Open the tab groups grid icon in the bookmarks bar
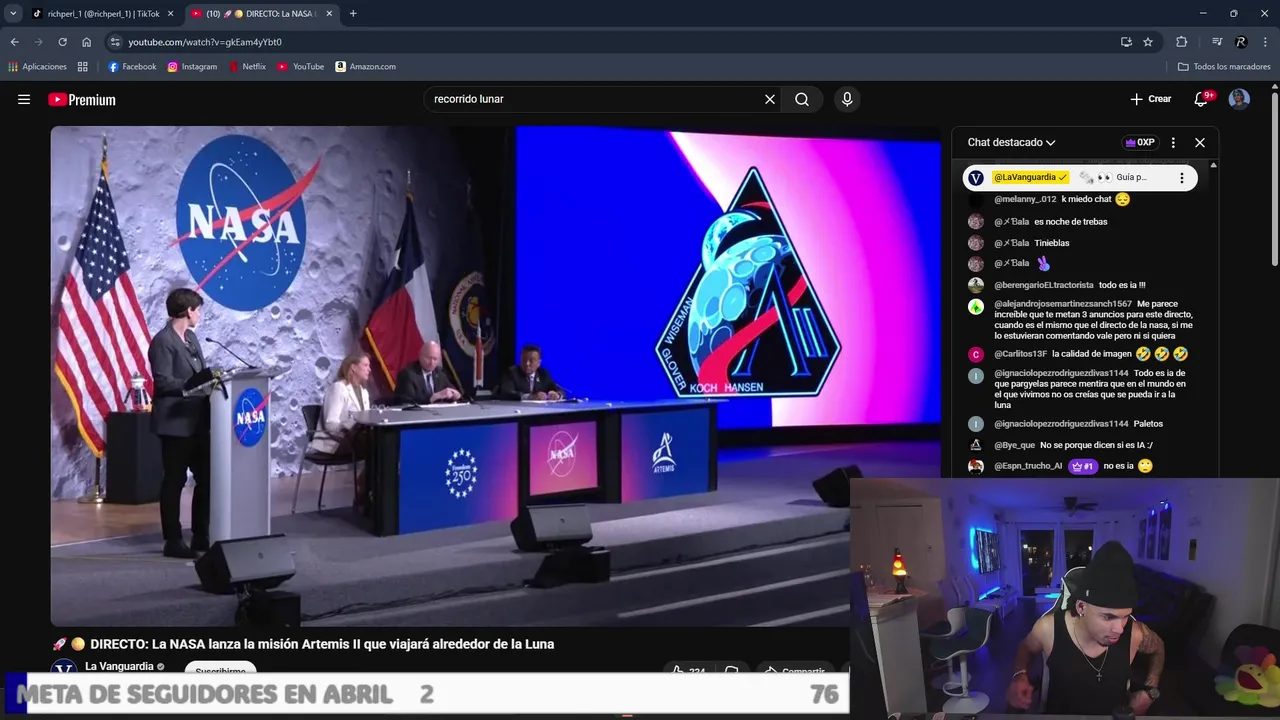The width and height of the screenshot is (1280, 720). [x=82, y=67]
